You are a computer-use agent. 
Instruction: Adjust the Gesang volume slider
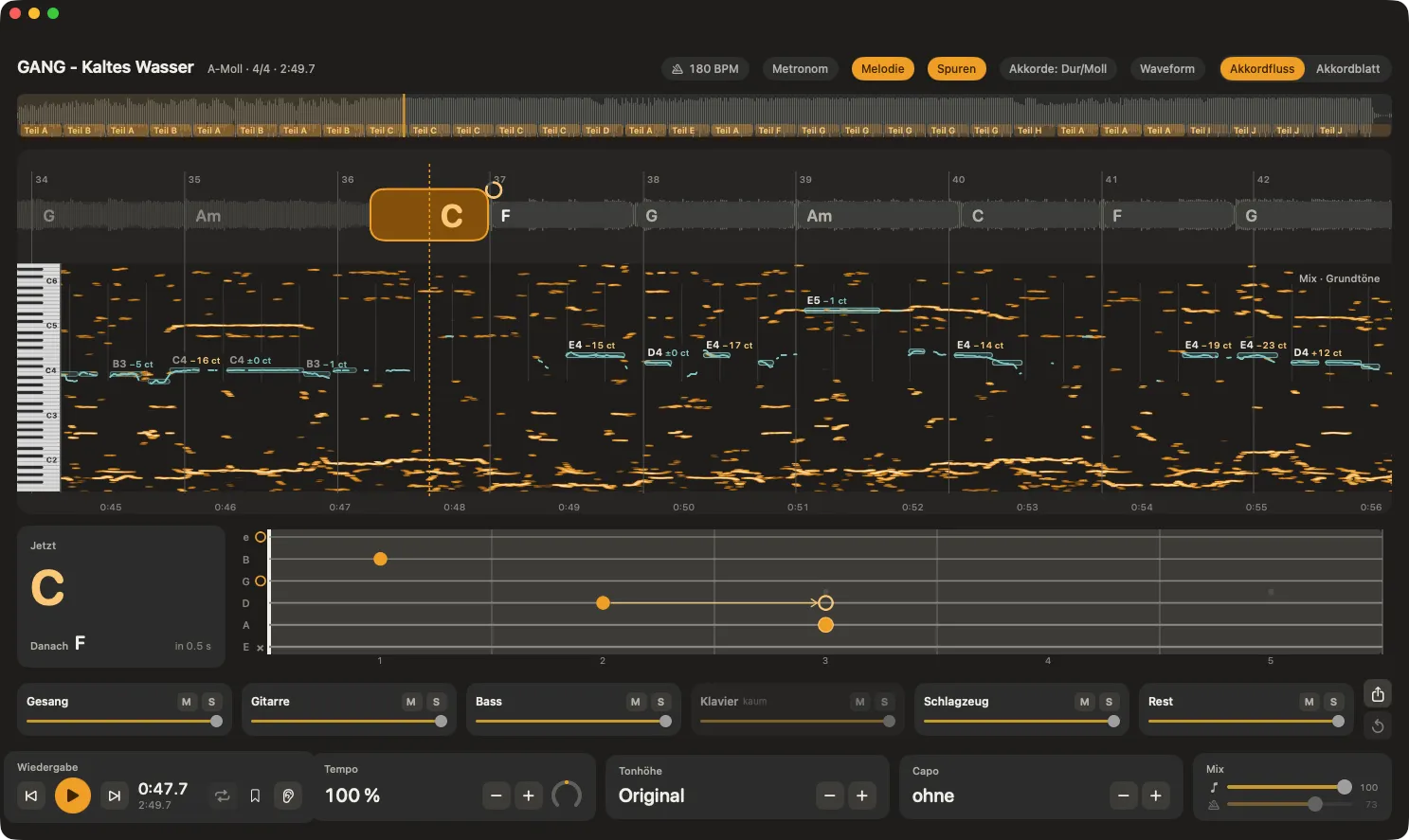(x=124, y=722)
